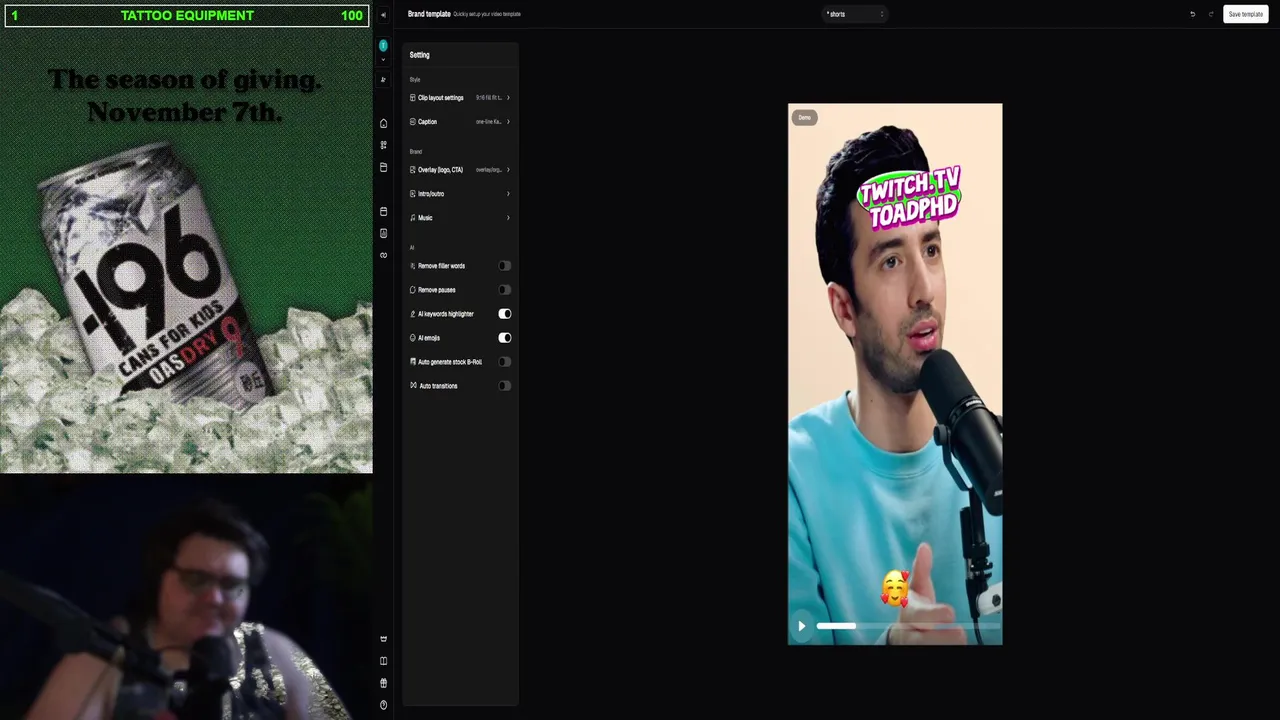Image resolution: width=1280 pixels, height=720 pixels.
Task: Click the Remove filler words icon
Action: click(413, 266)
